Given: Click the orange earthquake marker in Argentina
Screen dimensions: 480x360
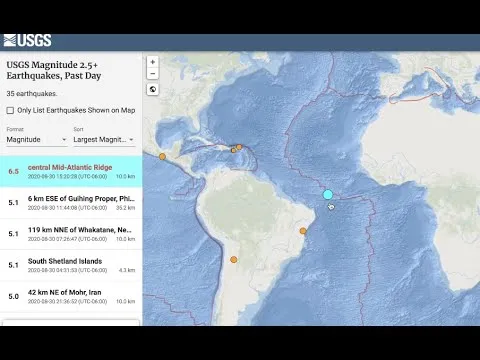Looking at the screenshot, I should (x=234, y=259).
